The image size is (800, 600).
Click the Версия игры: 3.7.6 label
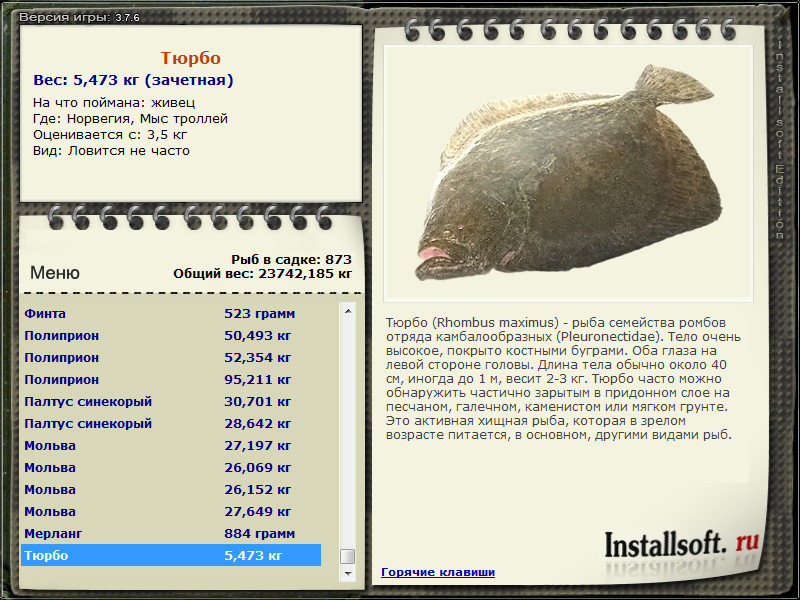point(79,17)
